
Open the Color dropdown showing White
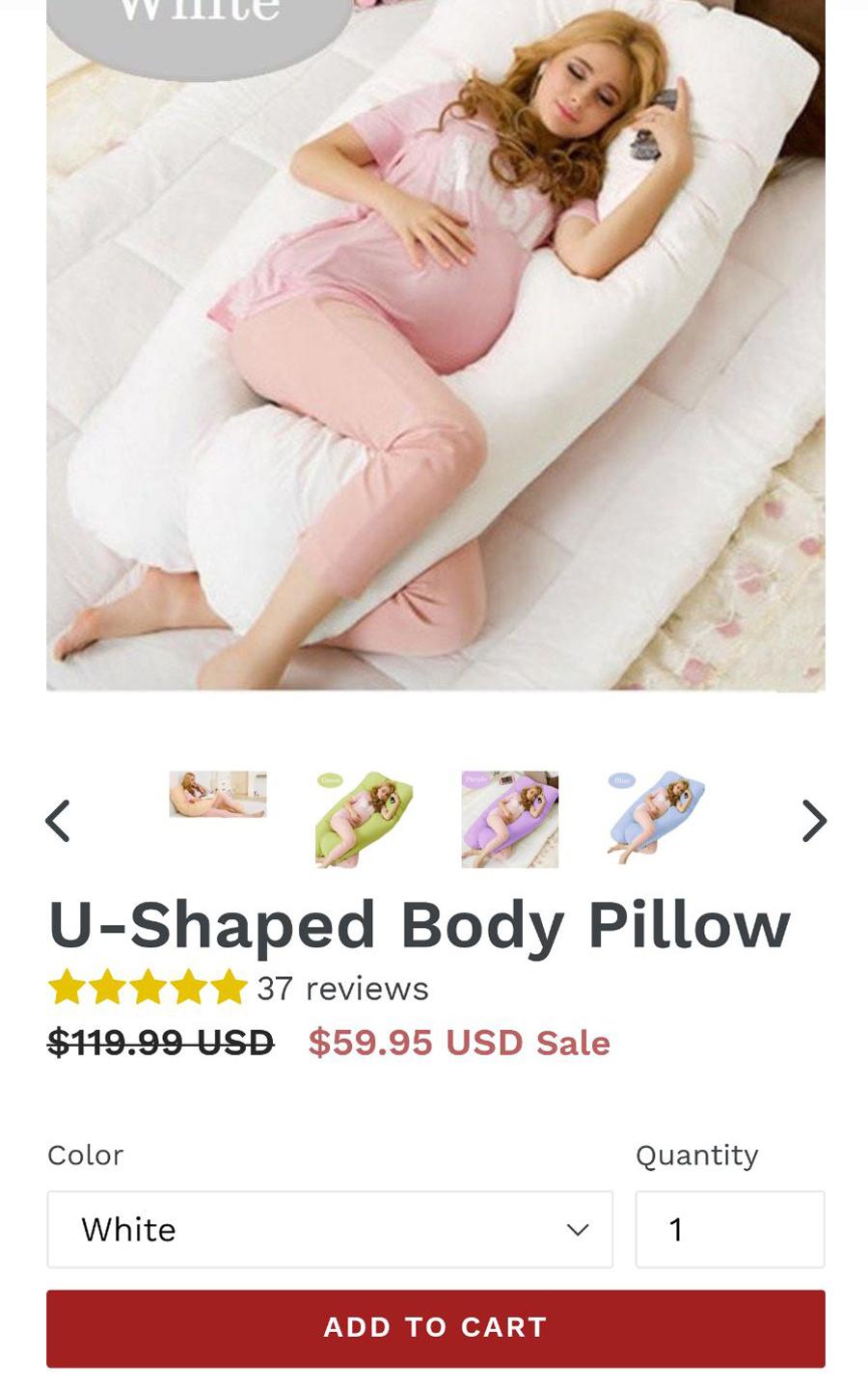point(330,1229)
